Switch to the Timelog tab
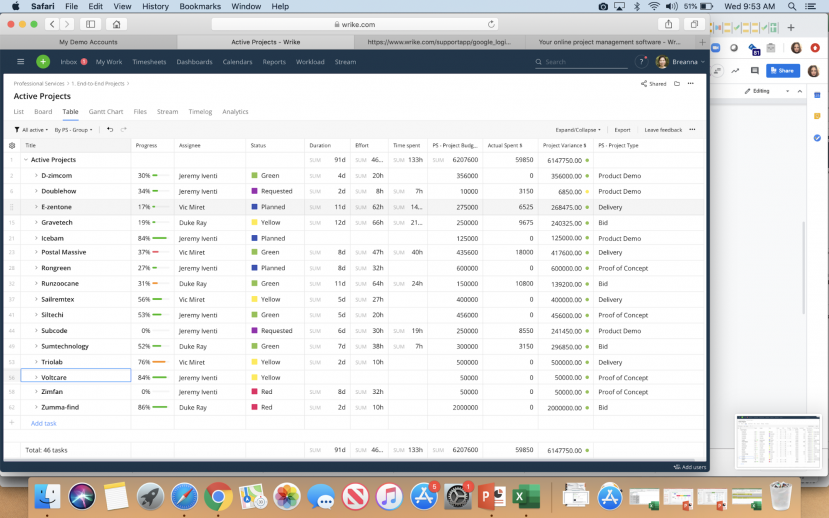This screenshot has width=829, height=518. point(200,112)
